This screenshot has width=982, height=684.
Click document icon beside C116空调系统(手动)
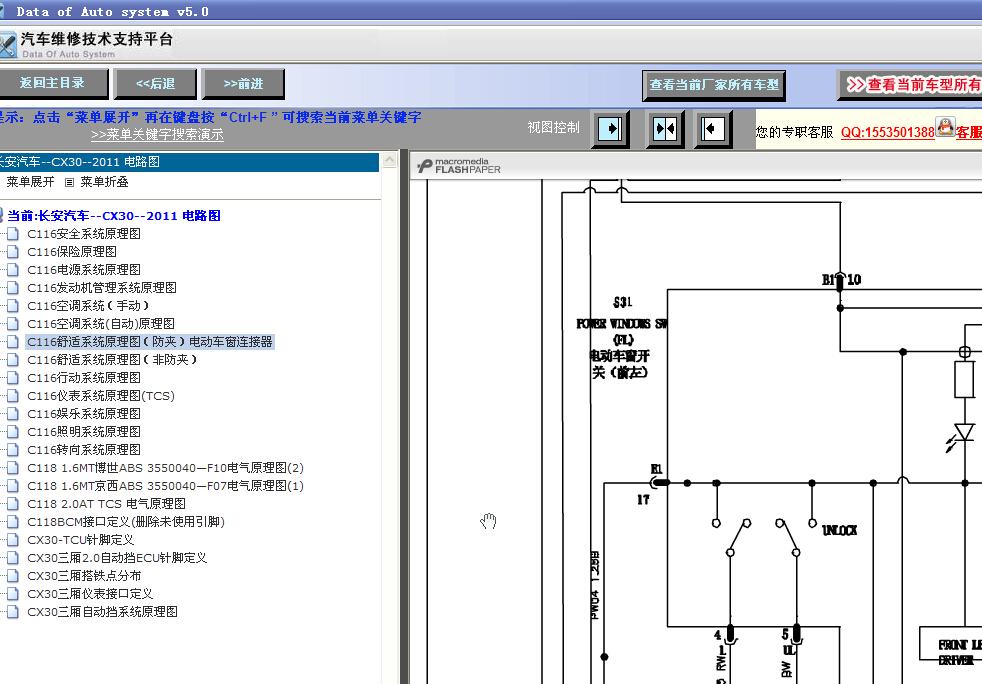click(x=13, y=306)
